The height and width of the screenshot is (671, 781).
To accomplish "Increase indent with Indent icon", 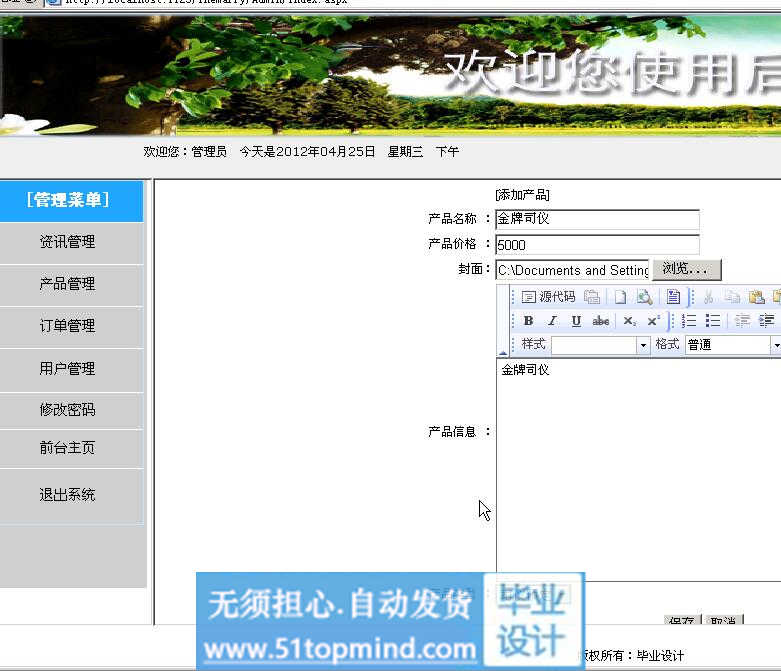I will pos(766,321).
